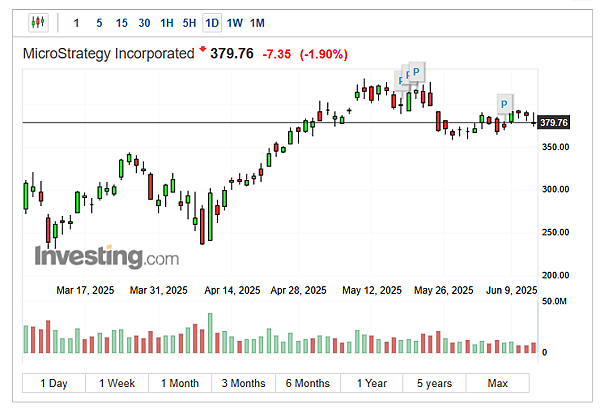Image resolution: width=600 pixels, height=413 pixels.
Task: Click the Apr 28, 2025 date label
Action: (298, 291)
